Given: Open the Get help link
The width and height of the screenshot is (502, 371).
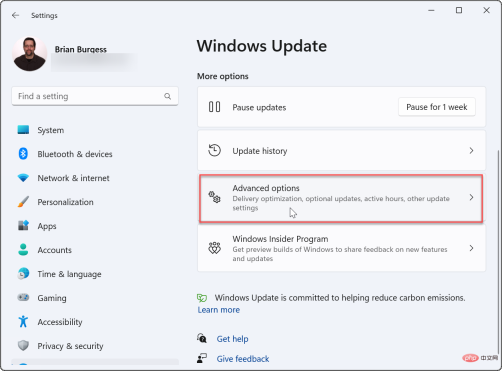Looking at the screenshot, I should (232, 339).
